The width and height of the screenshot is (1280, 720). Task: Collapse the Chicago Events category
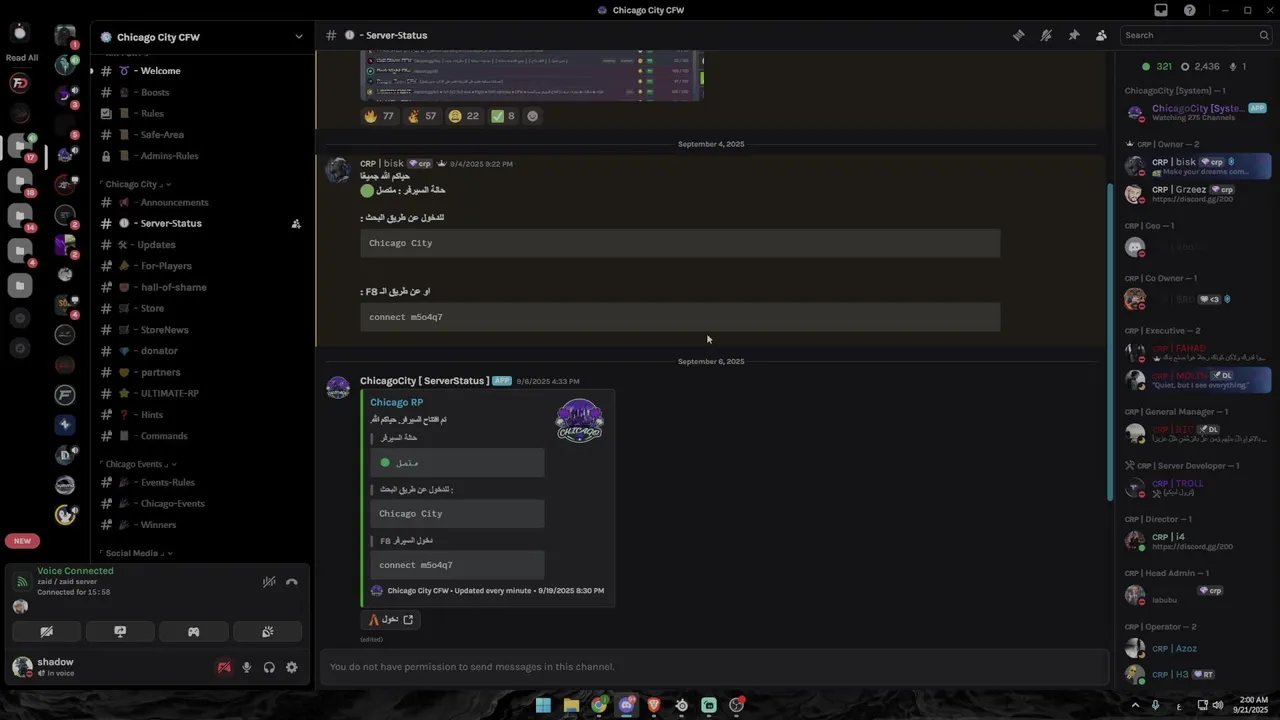click(x=139, y=464)
